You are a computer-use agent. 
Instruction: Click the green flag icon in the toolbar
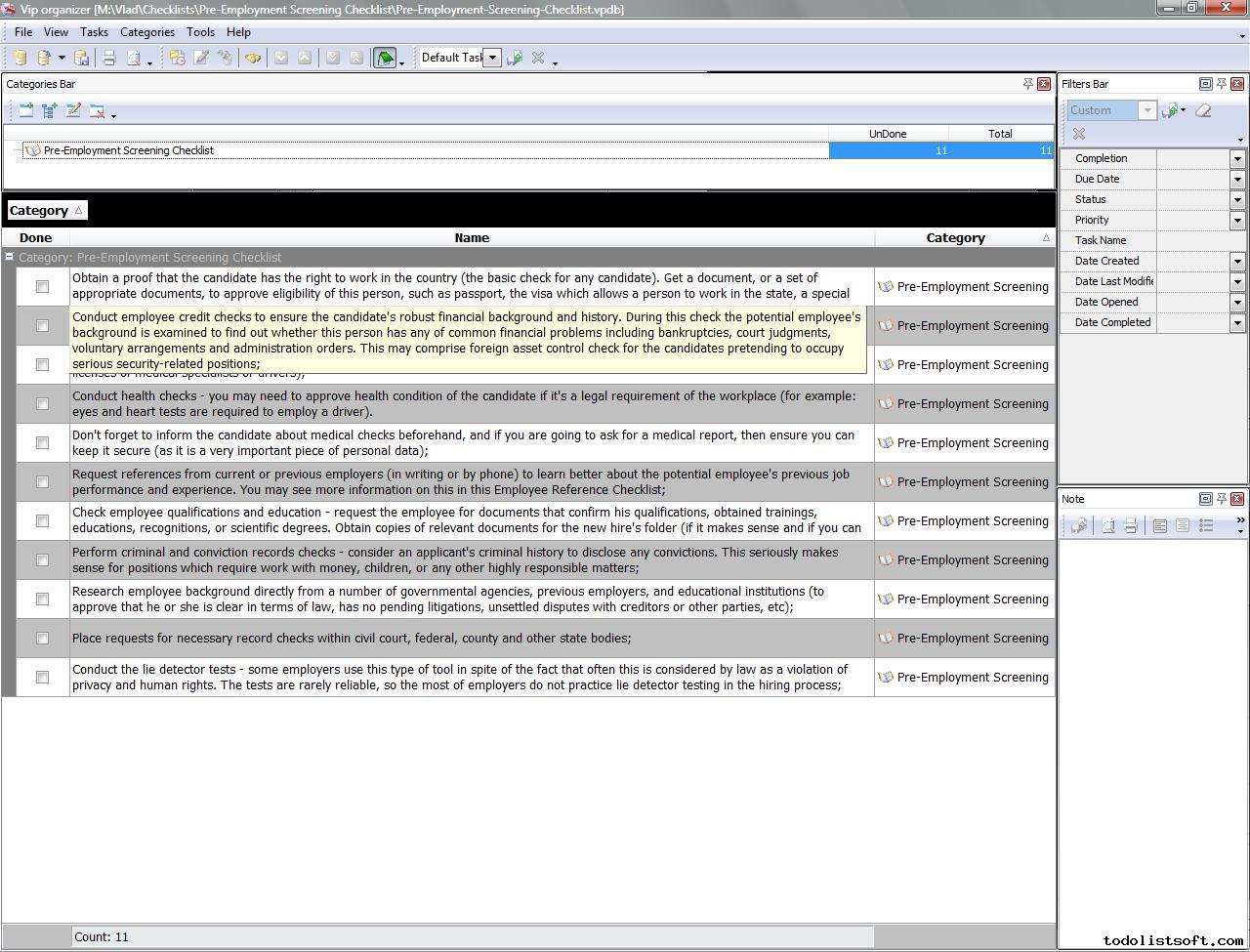[385, 59]
